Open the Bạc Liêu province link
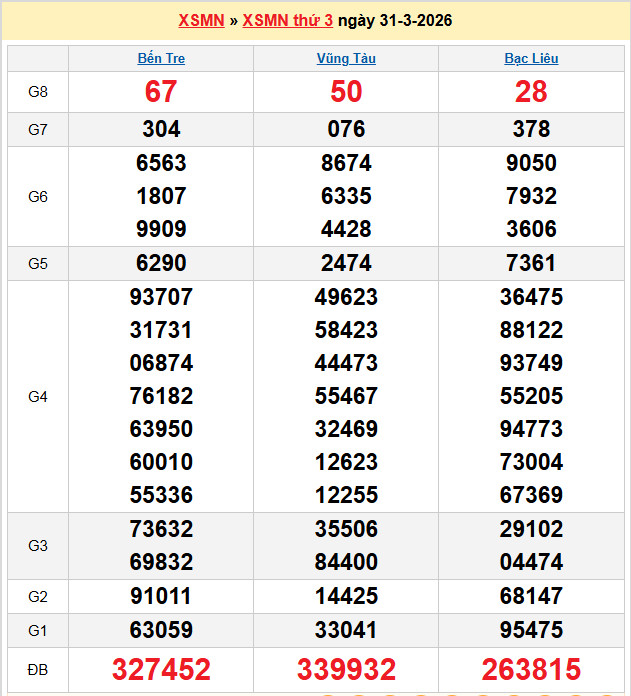 point(531,58)
